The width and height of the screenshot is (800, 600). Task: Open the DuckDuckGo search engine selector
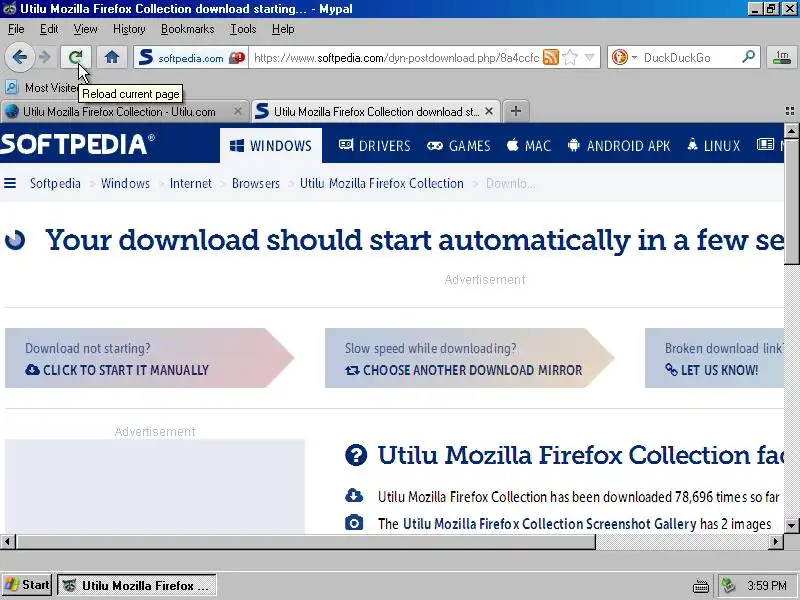pos(624,57)
